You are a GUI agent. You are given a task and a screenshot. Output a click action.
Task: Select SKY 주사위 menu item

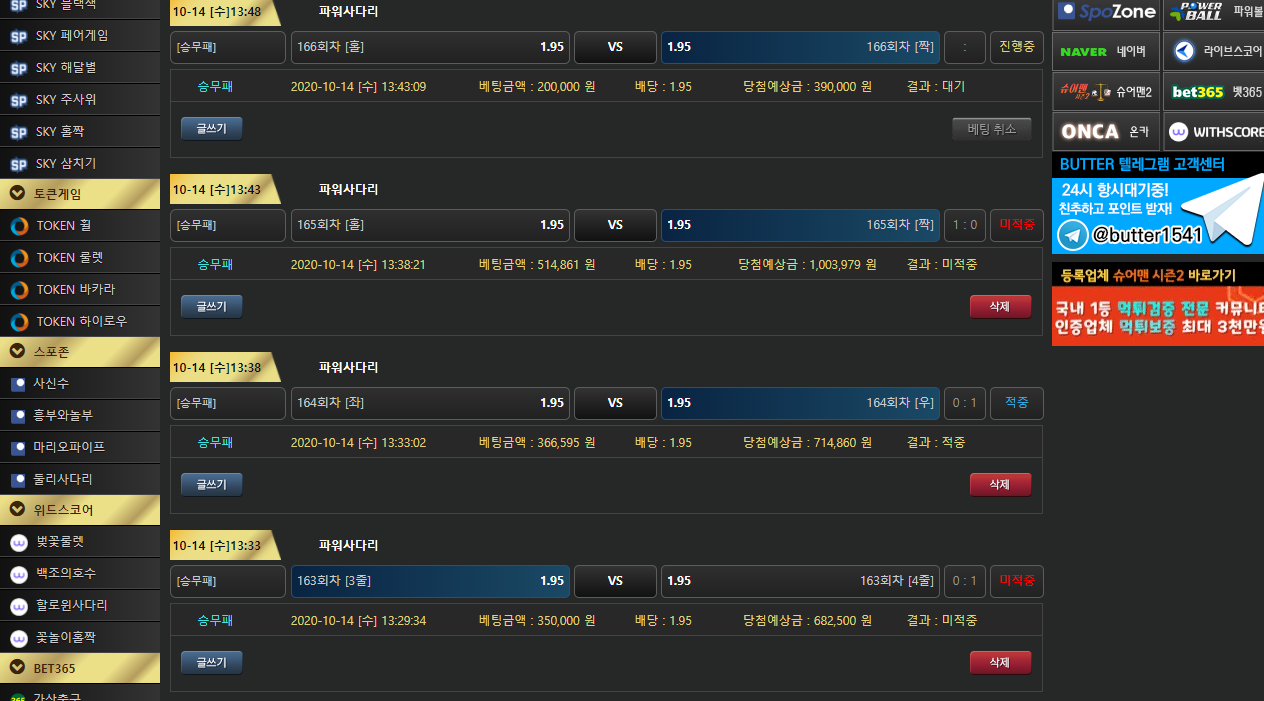[66, 100]
